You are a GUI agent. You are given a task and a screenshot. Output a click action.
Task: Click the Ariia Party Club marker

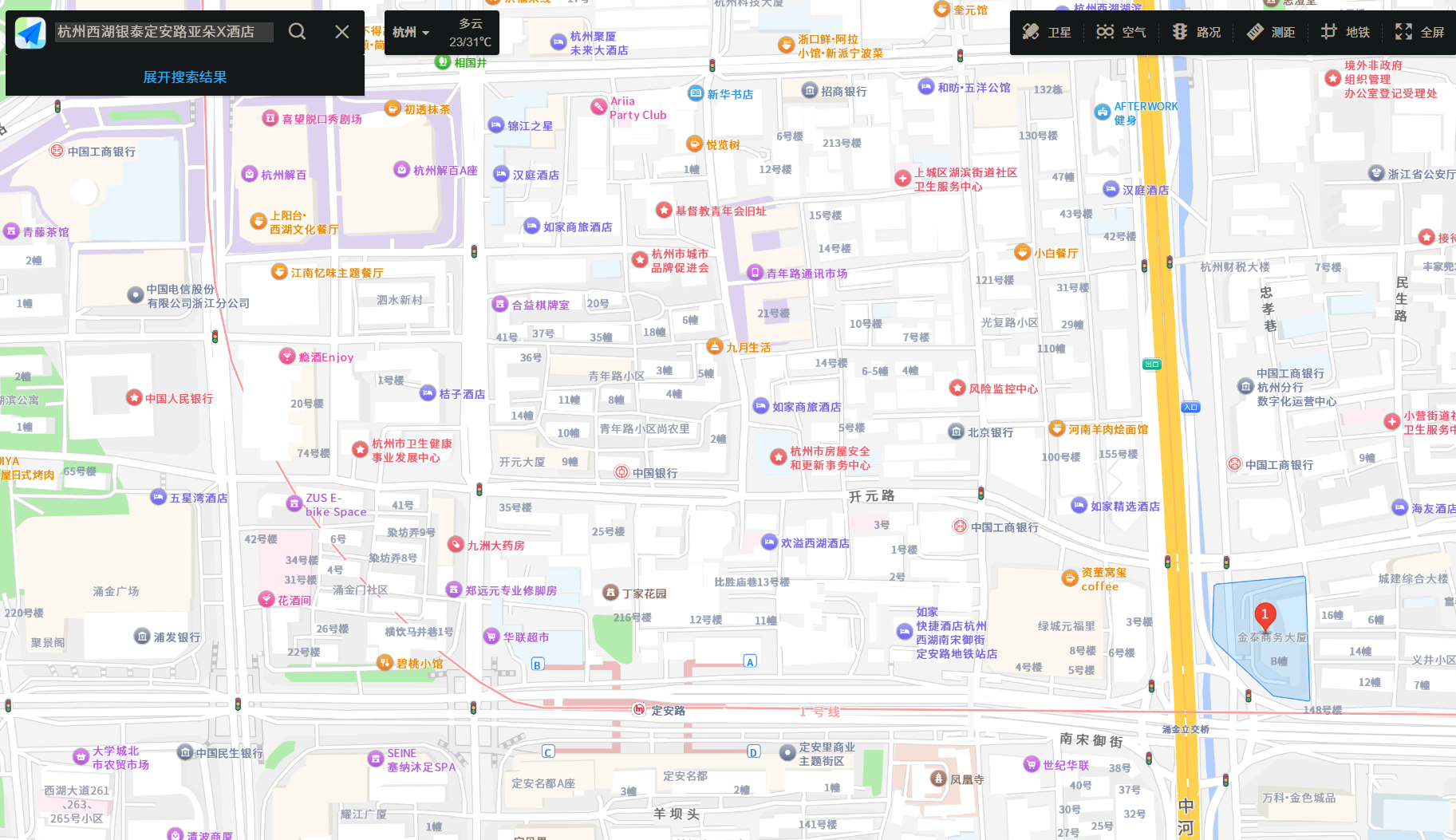coord(598,107)
